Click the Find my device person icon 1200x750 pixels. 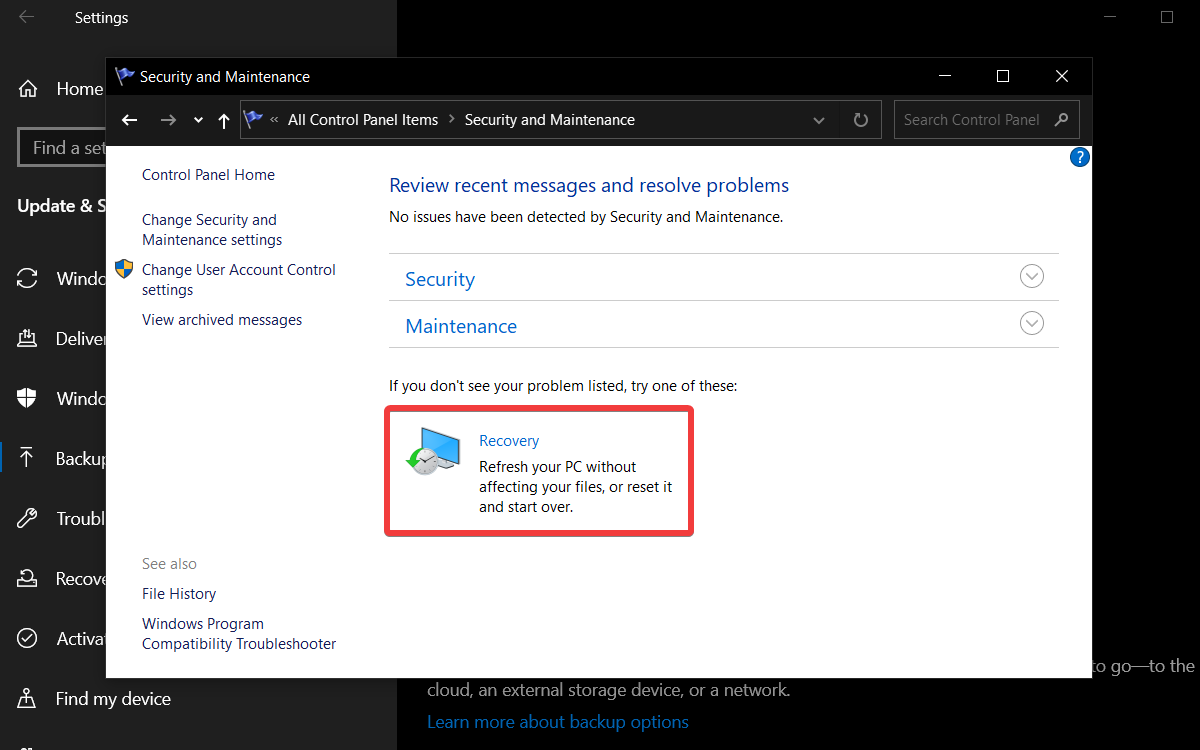(x=28, y=698)
